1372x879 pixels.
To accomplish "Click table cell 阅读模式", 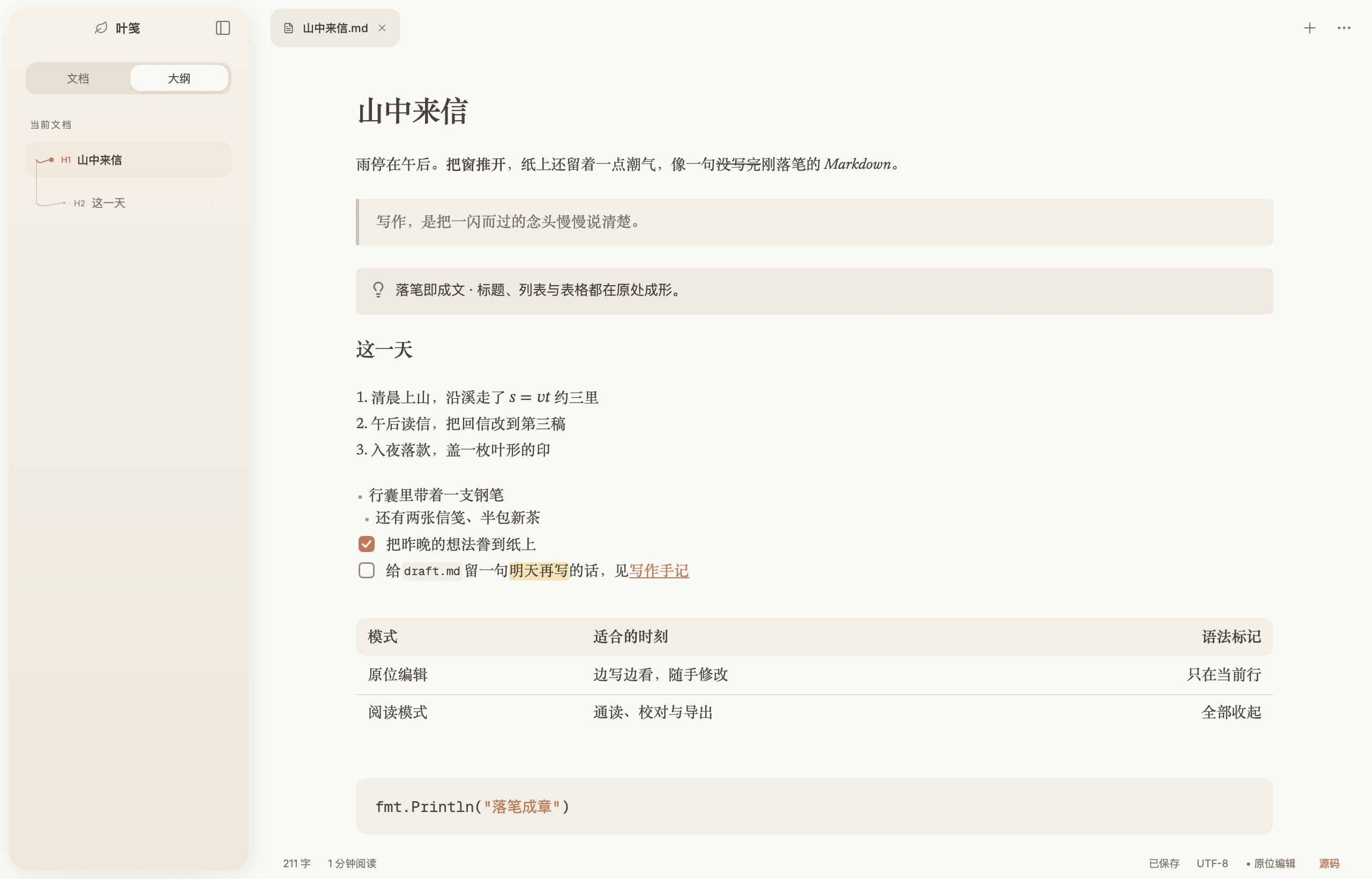I will coord(398,712).
